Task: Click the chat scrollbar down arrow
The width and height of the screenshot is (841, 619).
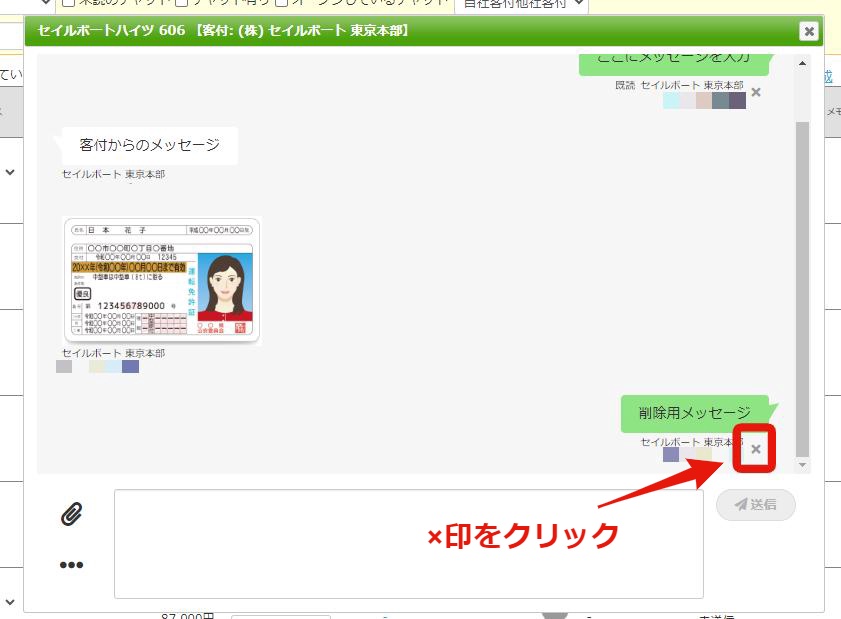Action: coord(802,465)
